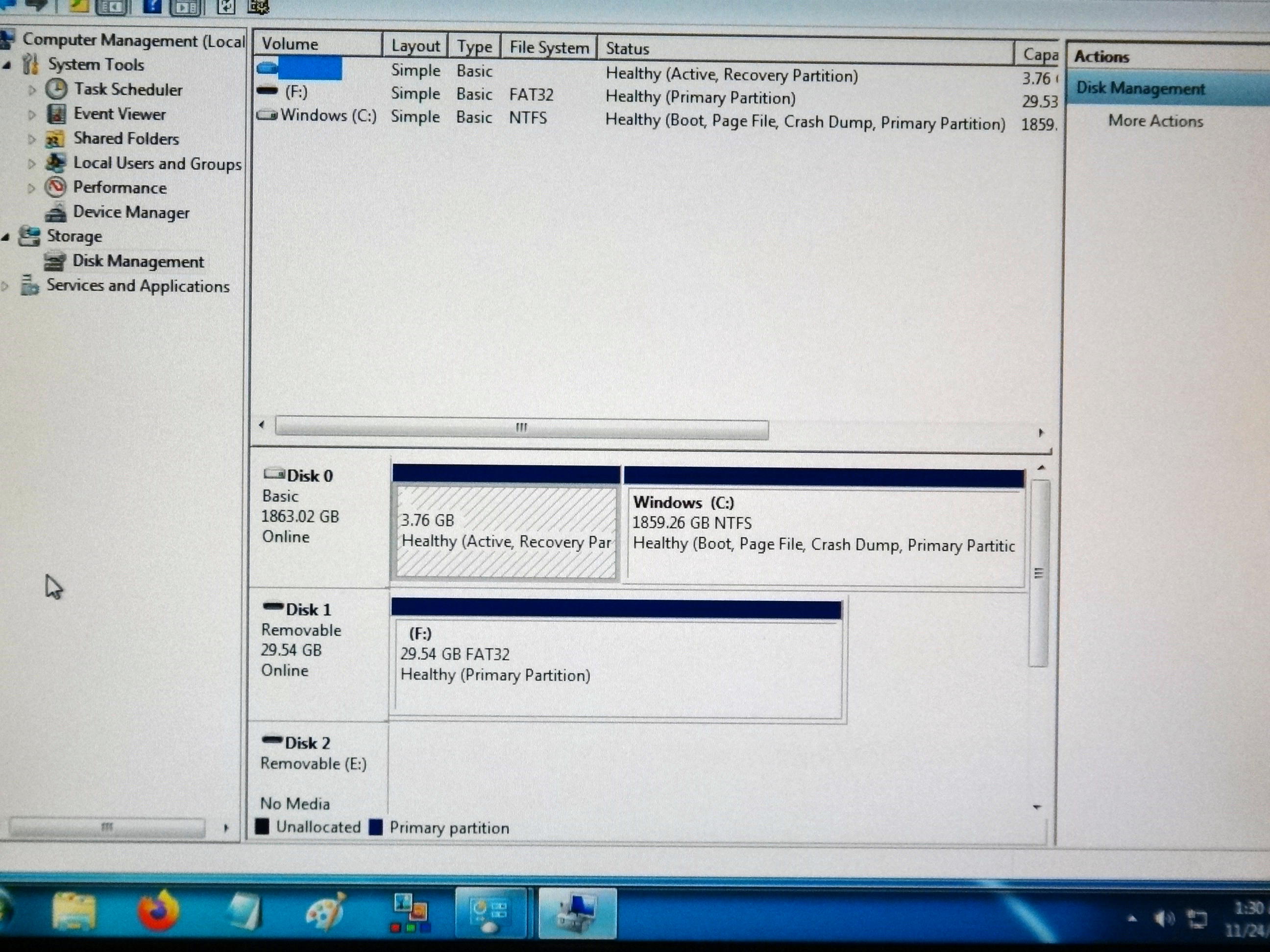Expand the Local Users and Groups node
Viewport: 1270px width, 952px height.
31,164
